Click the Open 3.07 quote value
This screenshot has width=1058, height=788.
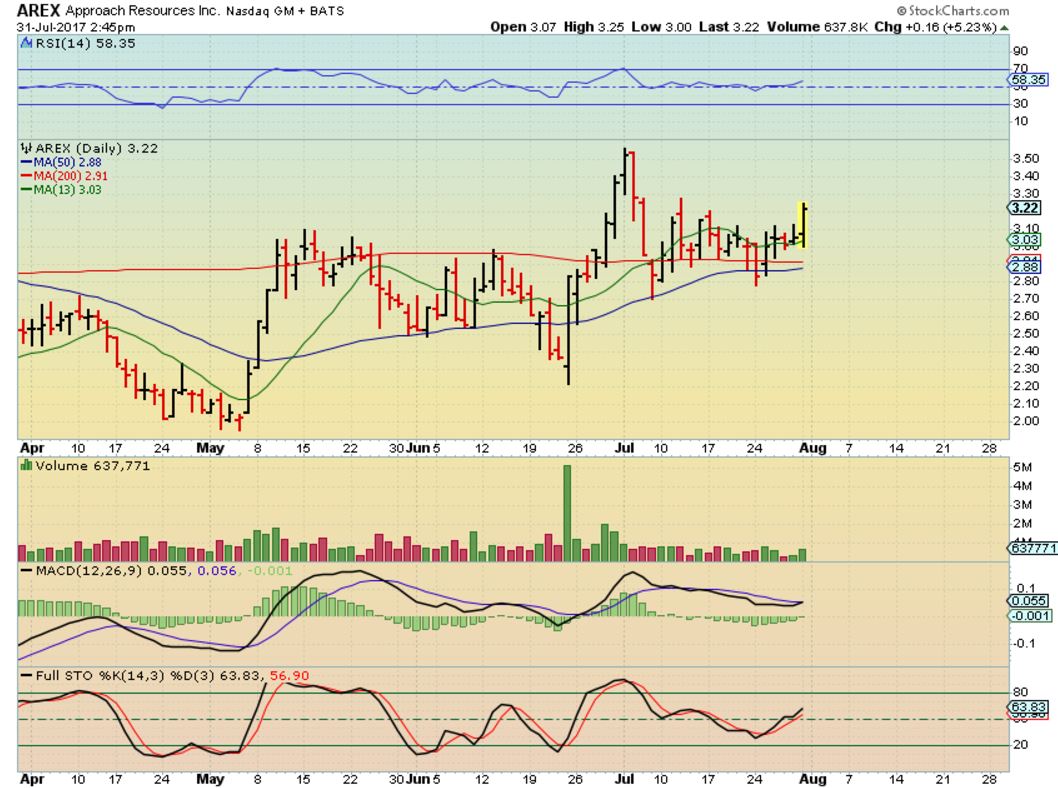(x=524, y=27)
